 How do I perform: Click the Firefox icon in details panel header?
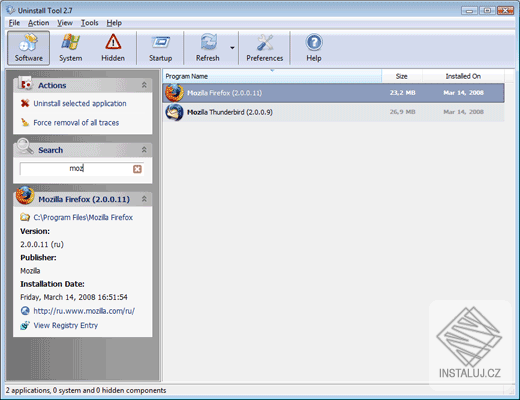tap(25, 195)
